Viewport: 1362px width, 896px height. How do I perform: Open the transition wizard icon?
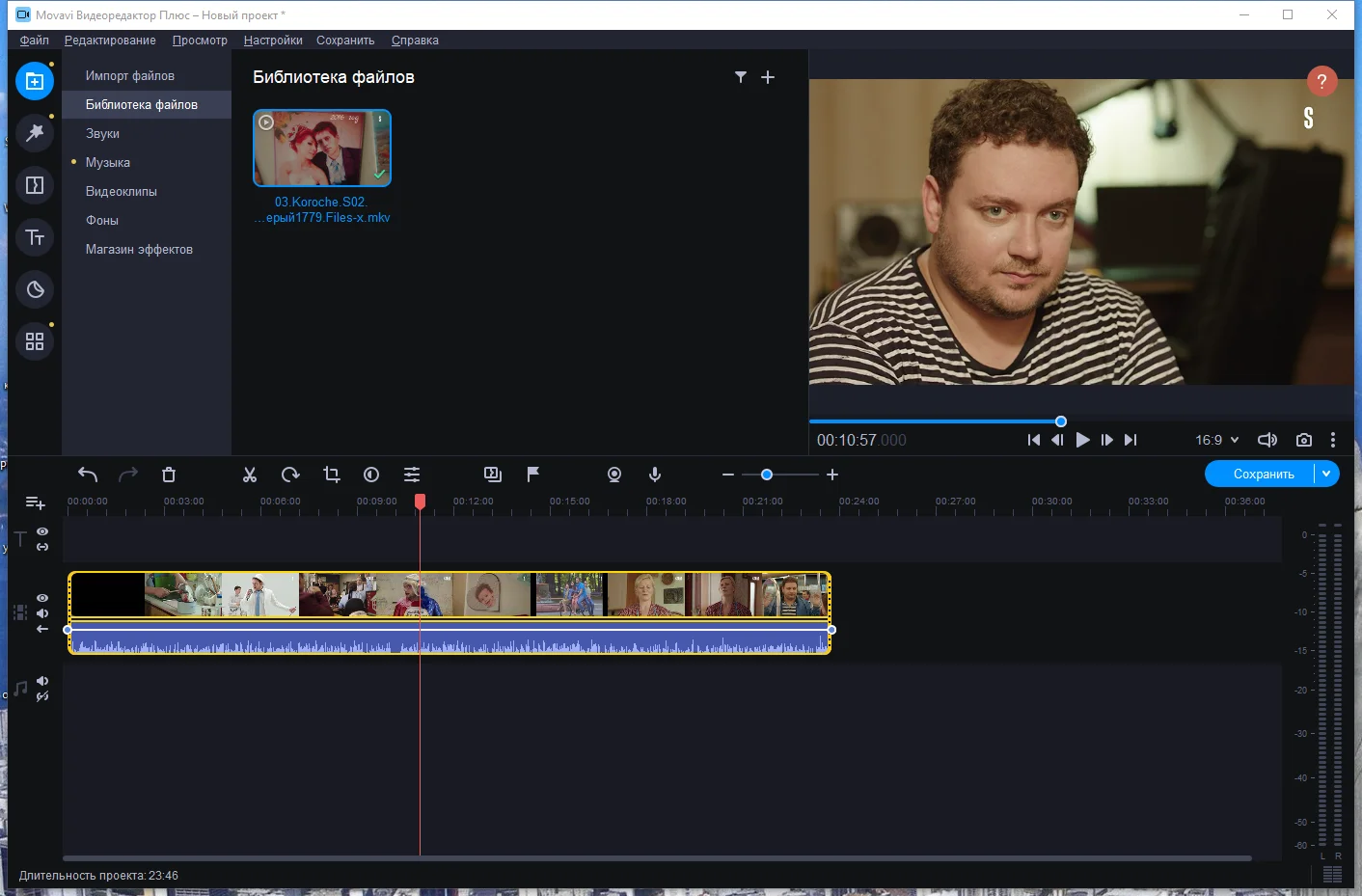[x=493, y=475]
